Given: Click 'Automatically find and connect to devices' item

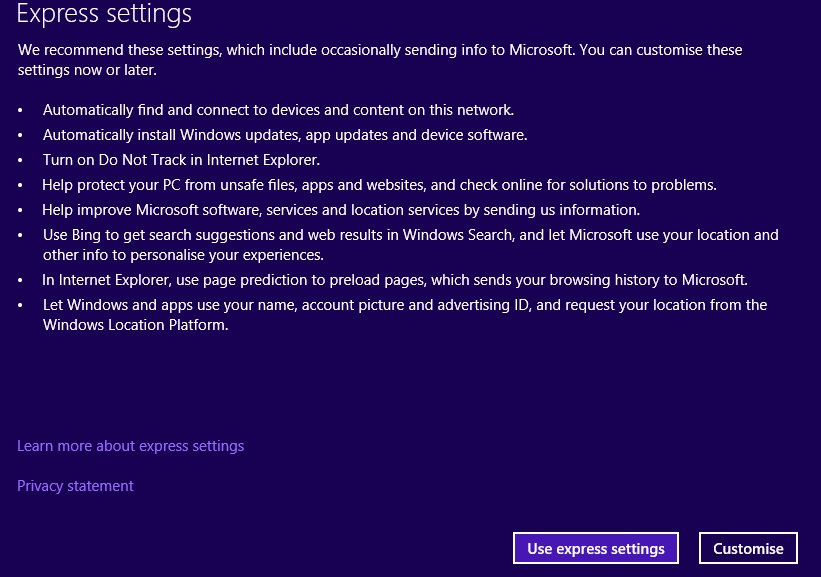Looking at the screenshot, I should pyautogui.click(x=278, y=110).
